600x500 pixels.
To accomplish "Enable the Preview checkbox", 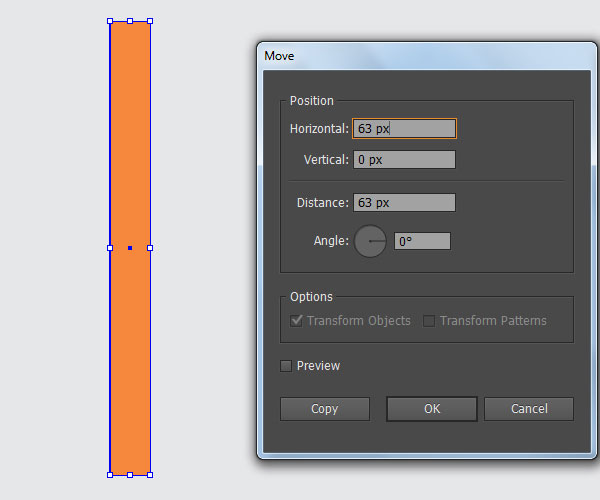I will pos(286,366).
